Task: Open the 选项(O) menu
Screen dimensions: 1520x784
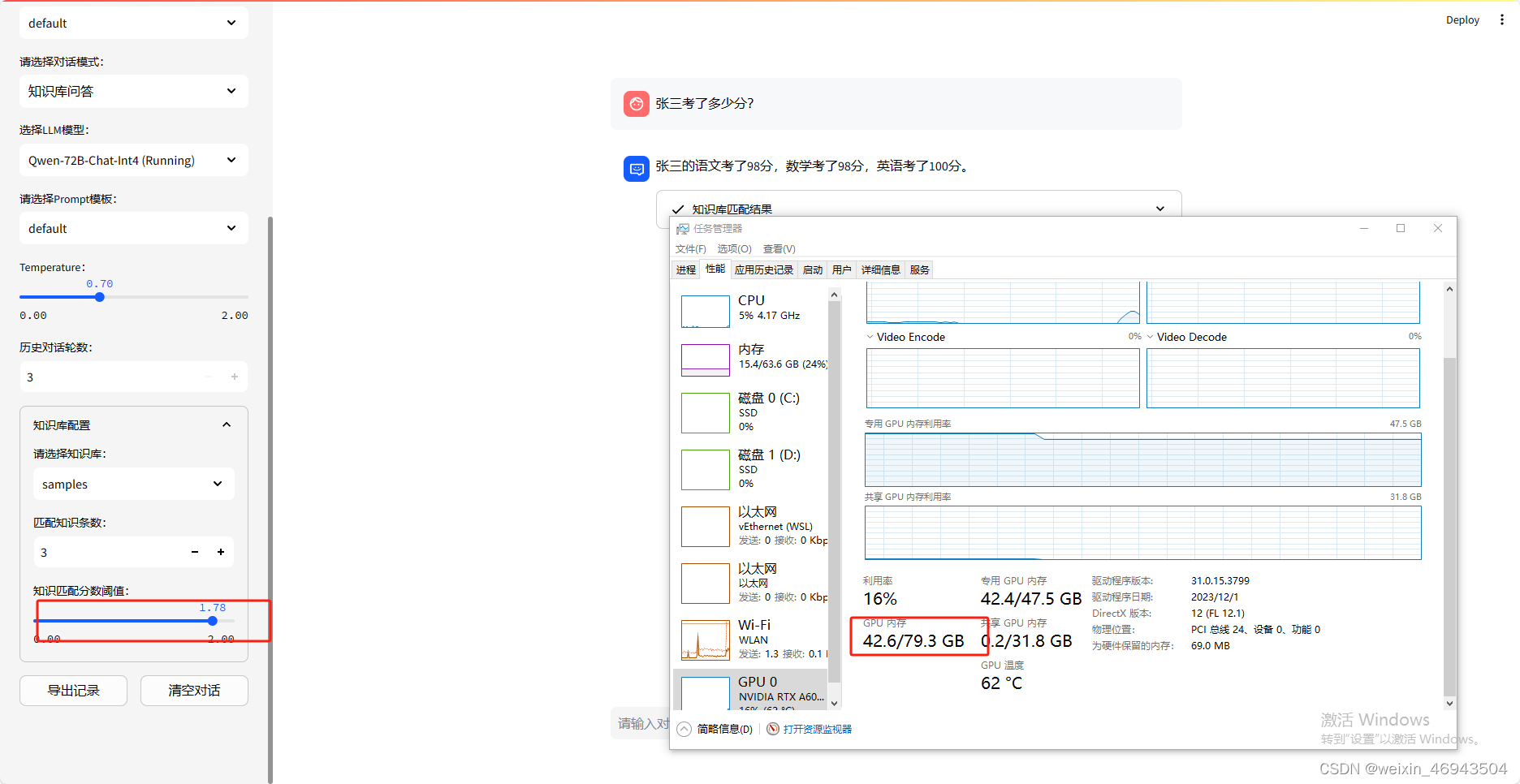Action: pos(735,249)
